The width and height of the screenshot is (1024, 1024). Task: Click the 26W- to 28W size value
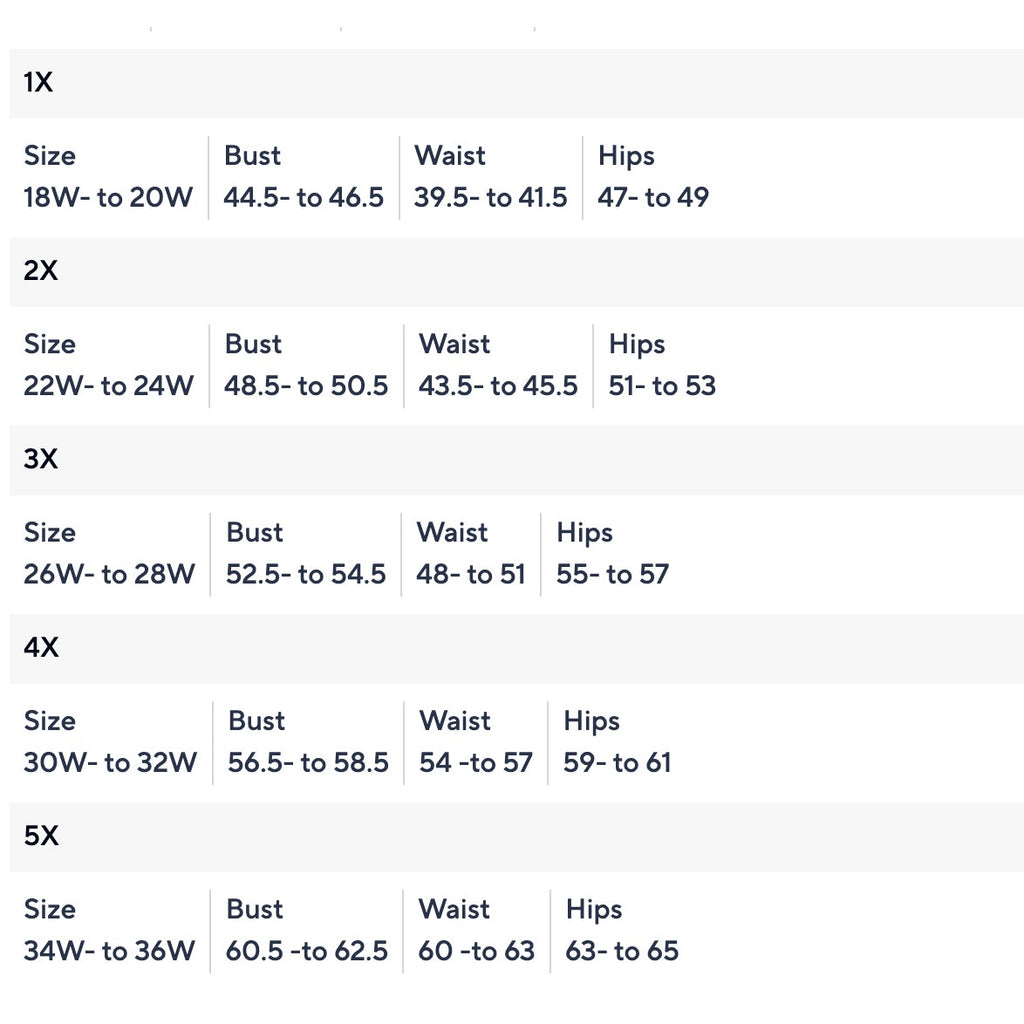tap(109, 574)
